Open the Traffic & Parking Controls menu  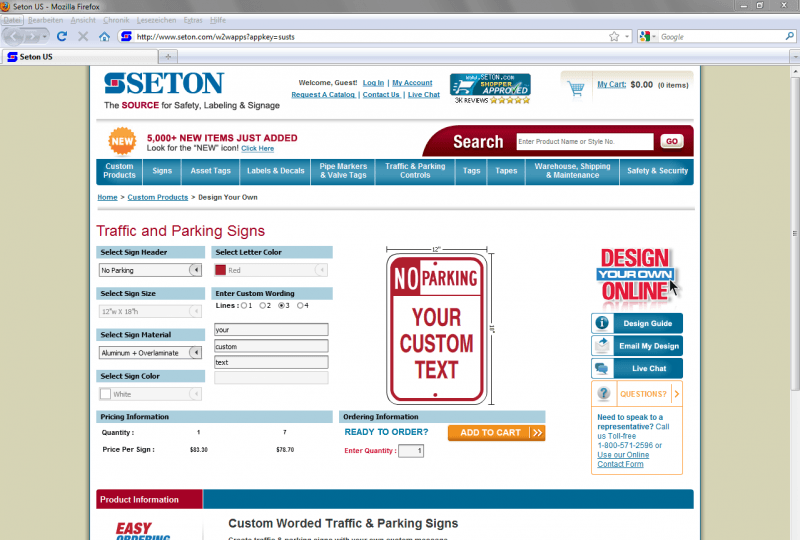click(x=415, y=171)
